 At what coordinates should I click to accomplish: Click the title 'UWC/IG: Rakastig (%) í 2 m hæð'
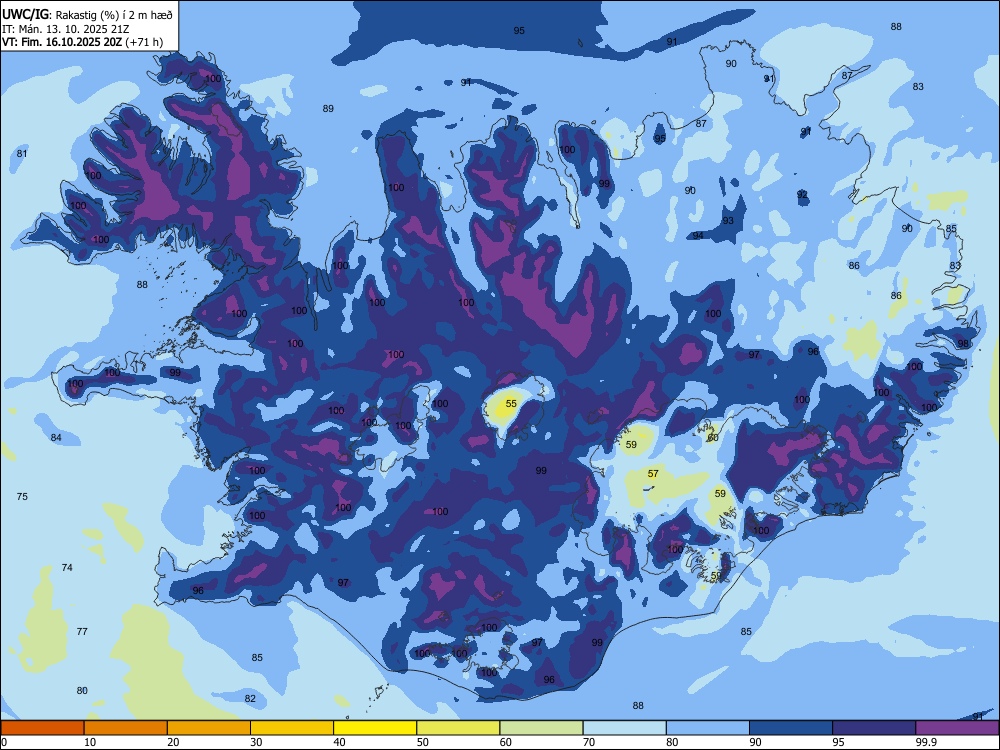click(87, 15)
